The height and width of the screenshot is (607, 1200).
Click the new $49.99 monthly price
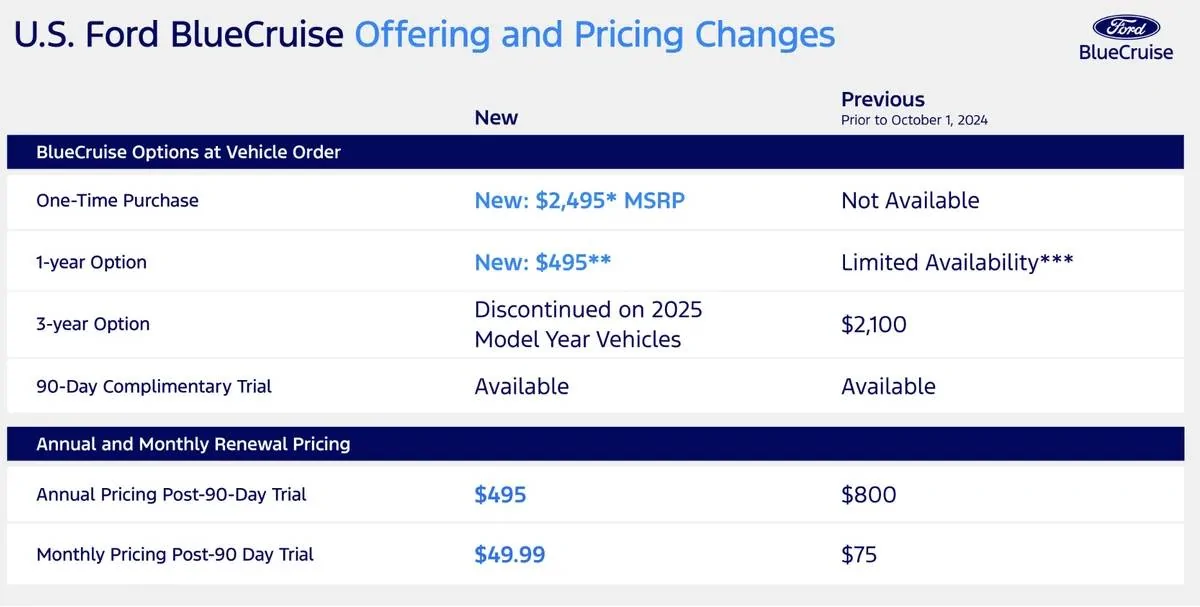tap(510, 554)
